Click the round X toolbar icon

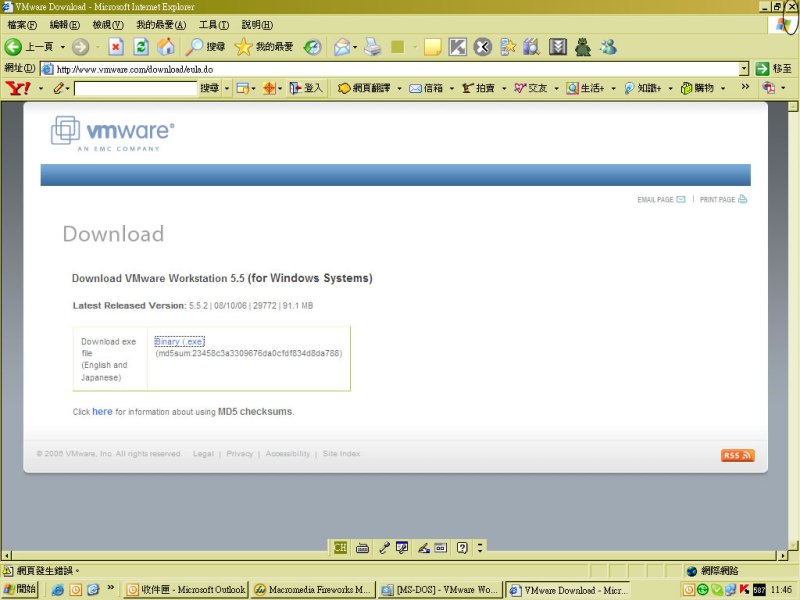pos(483,47)
